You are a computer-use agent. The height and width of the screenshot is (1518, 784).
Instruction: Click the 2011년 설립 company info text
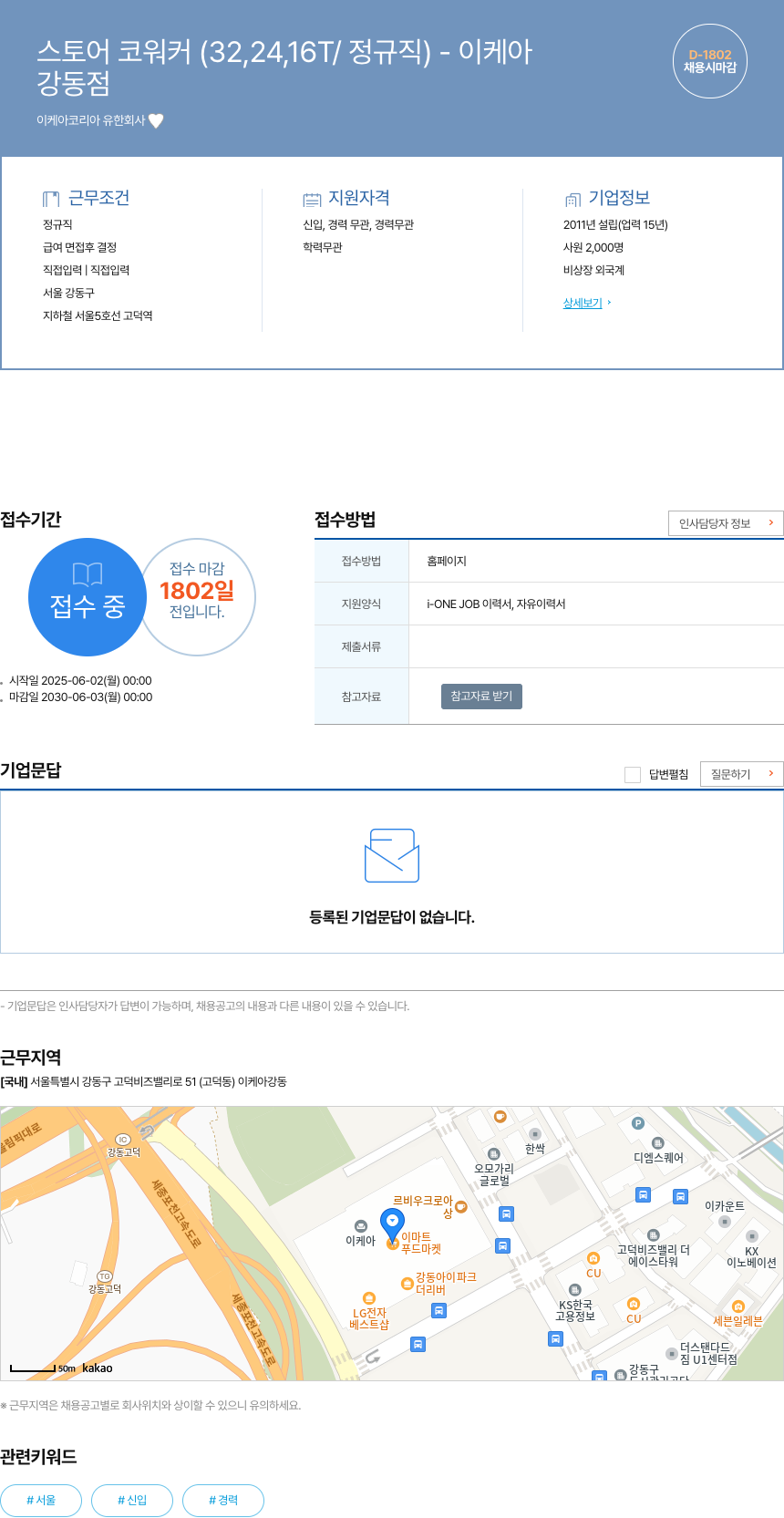click(615, 225)
